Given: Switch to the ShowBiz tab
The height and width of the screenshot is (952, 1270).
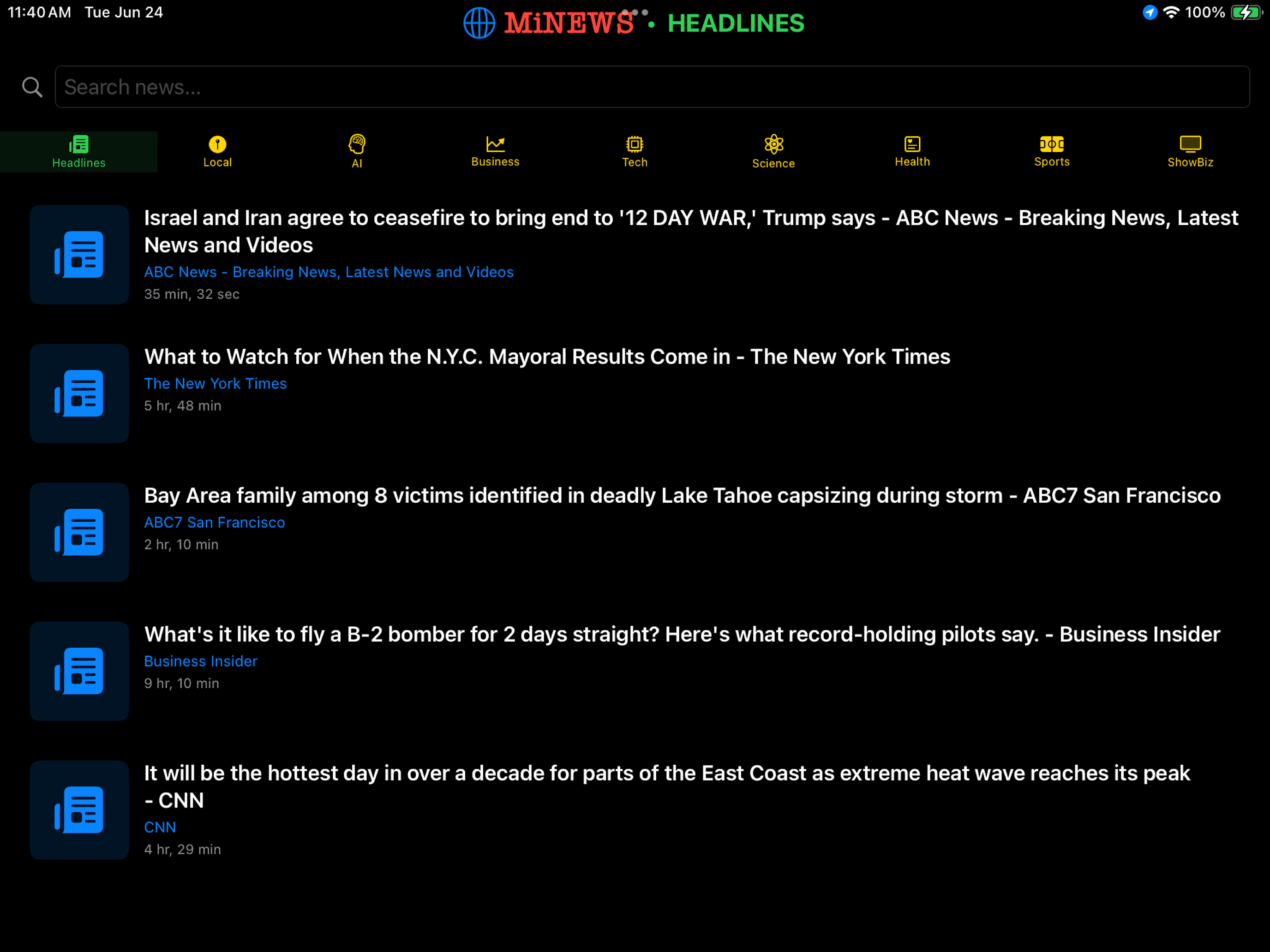Looking at the screenshot, I should (x=1190, y=152).
